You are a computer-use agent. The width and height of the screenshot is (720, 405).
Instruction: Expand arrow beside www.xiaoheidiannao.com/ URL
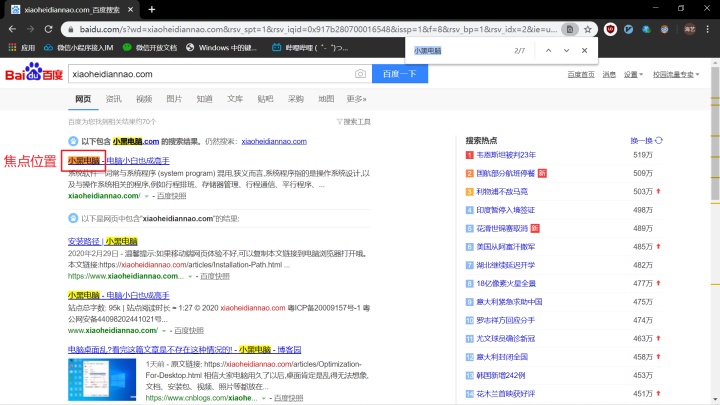[164, 331]
